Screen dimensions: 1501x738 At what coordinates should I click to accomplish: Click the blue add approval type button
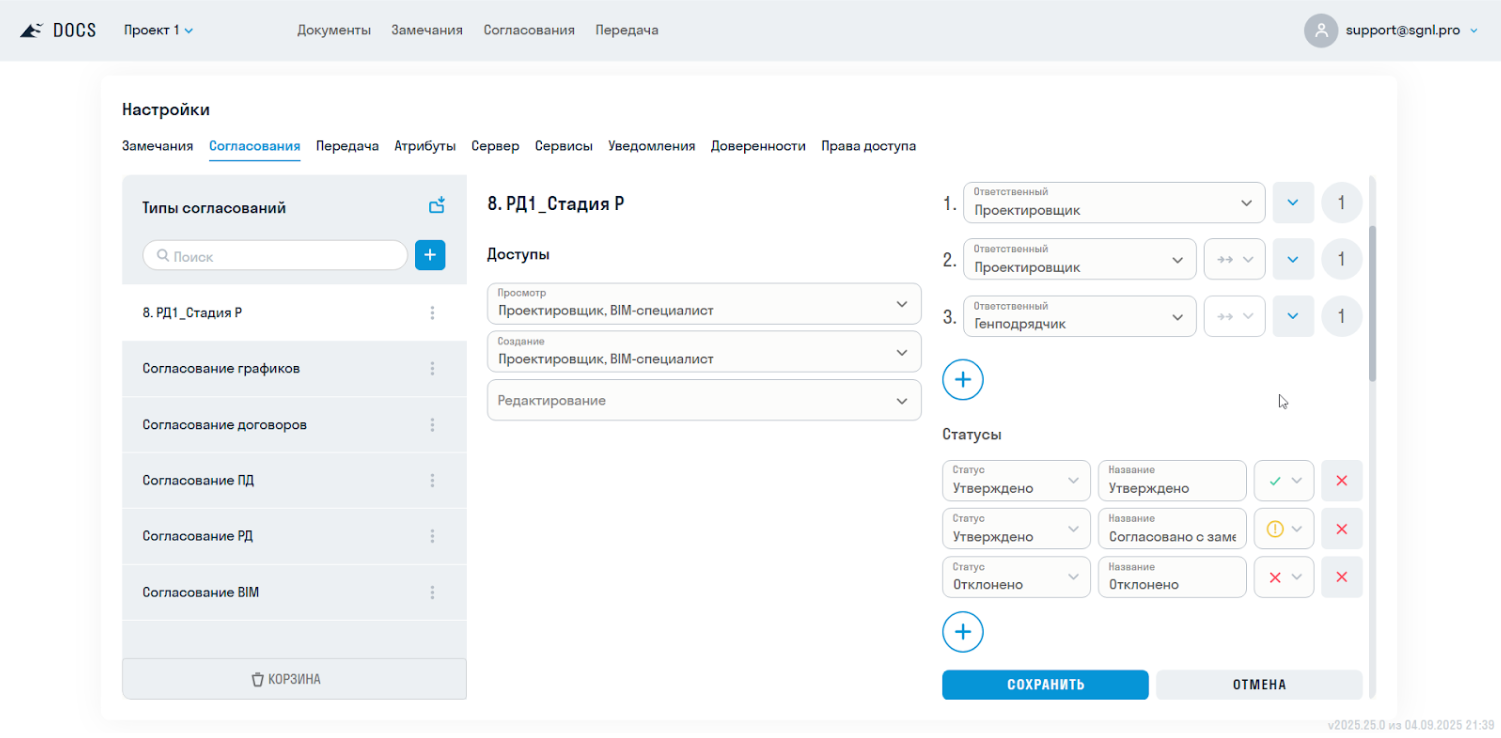[430, 256]
